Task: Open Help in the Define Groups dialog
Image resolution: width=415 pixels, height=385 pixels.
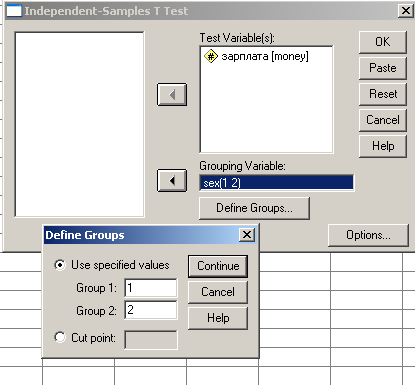Action: (x=218, y=318)
